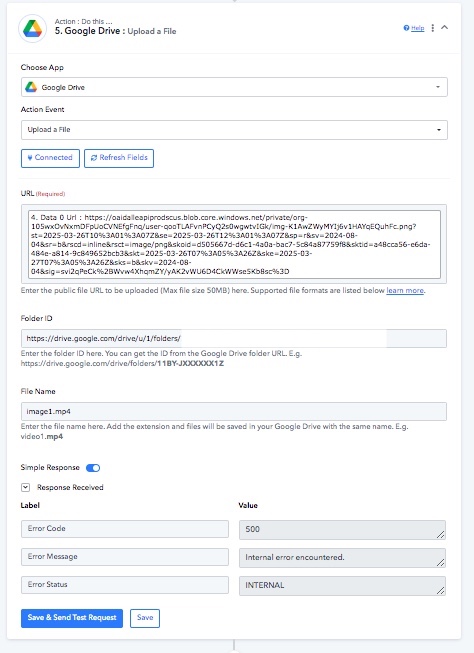This screenshot has width=474, height=653.
Task: Click the Folder ID input field
Action: pos(234,339)
